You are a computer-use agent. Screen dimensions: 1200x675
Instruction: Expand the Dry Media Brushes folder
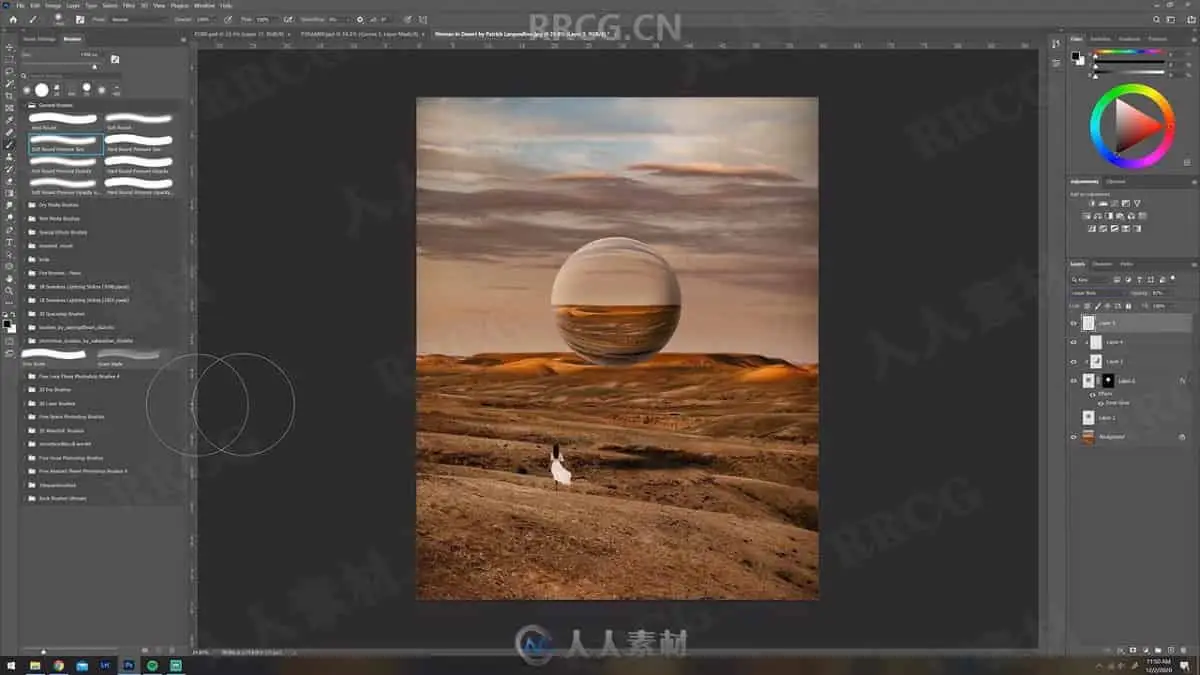[25, 205]
